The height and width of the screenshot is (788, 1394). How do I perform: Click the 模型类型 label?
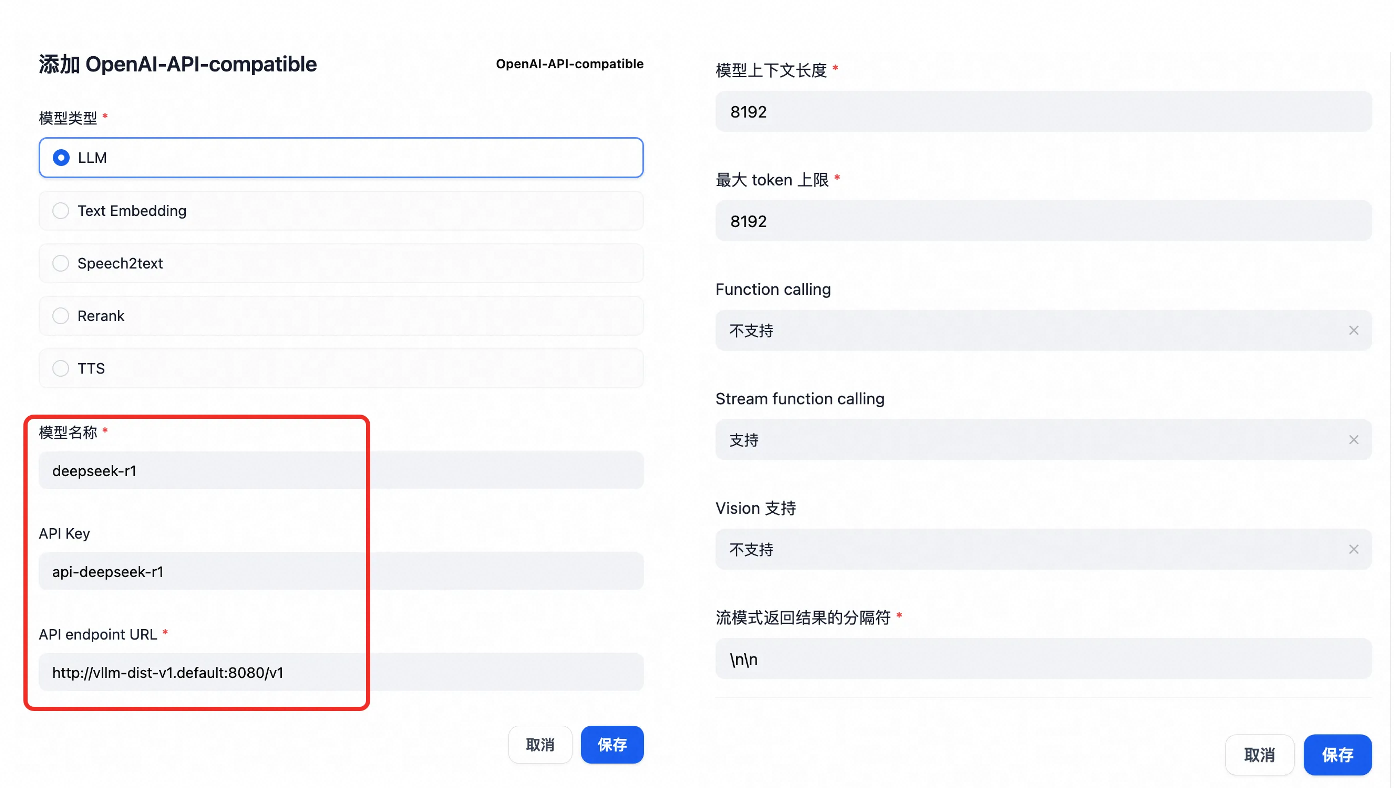tap(68, 118)
